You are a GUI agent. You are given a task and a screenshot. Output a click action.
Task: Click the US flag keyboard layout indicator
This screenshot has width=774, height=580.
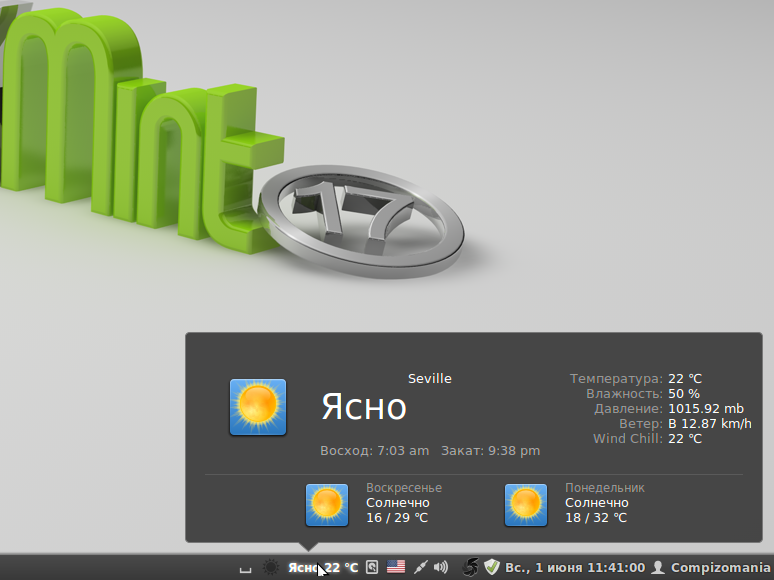396,567
